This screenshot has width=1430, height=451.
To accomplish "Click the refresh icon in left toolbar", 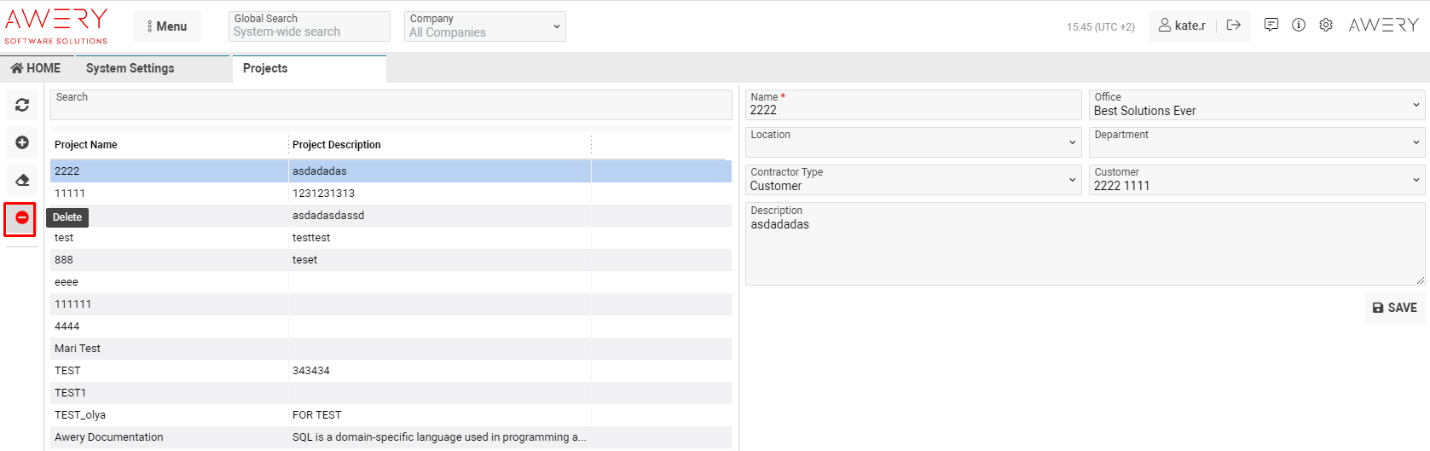I will pyautogui.click(x=21, y=105).
